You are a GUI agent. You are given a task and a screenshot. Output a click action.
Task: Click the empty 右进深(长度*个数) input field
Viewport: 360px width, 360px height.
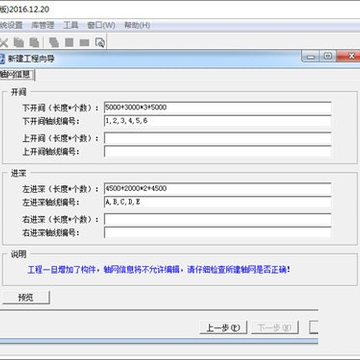click(x=217, y=219)
